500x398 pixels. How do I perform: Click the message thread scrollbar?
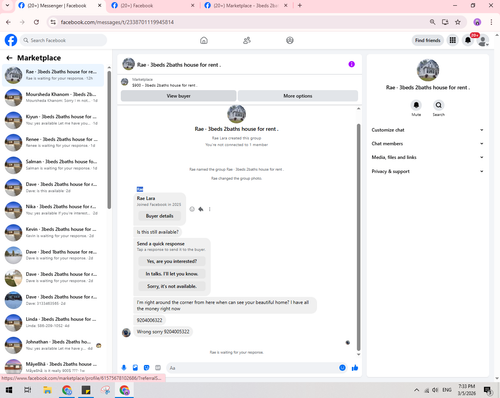point(358,237)
